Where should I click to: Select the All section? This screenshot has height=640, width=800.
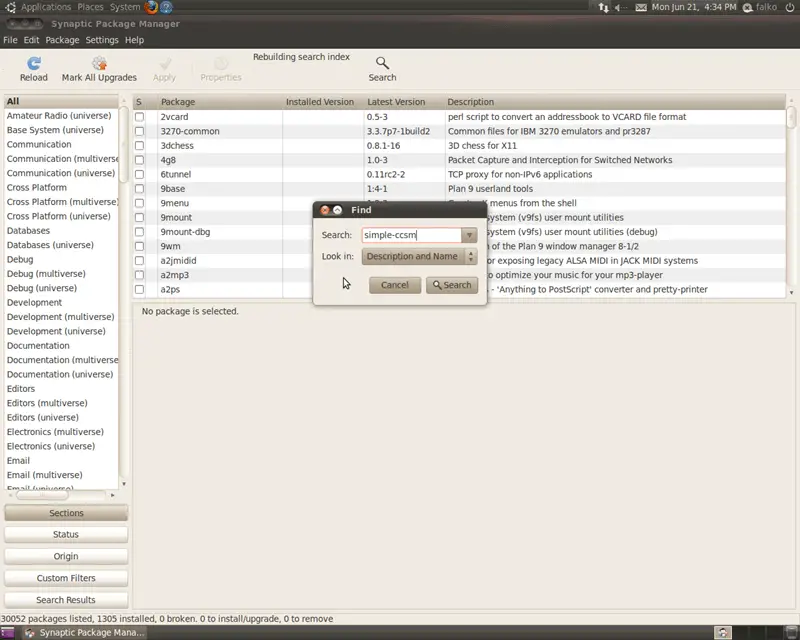[x=61, y=102]
